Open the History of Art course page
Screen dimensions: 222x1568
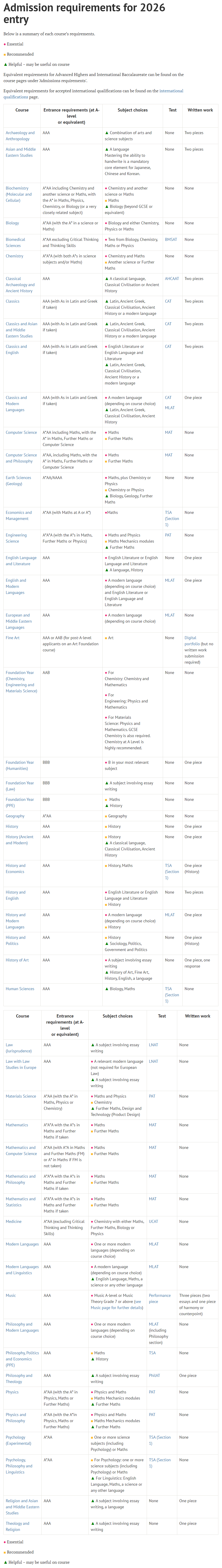[x=17, y=960]
